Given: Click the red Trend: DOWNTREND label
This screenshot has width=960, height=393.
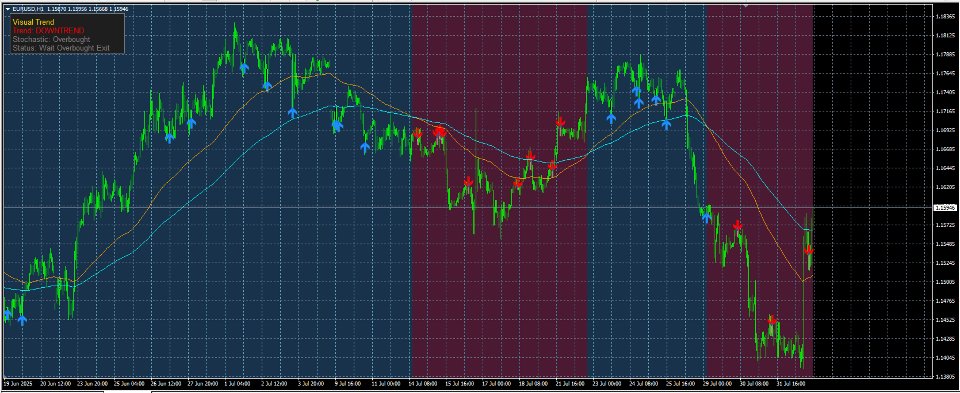Looking at the screenshot, I should [x=48, y=31].
